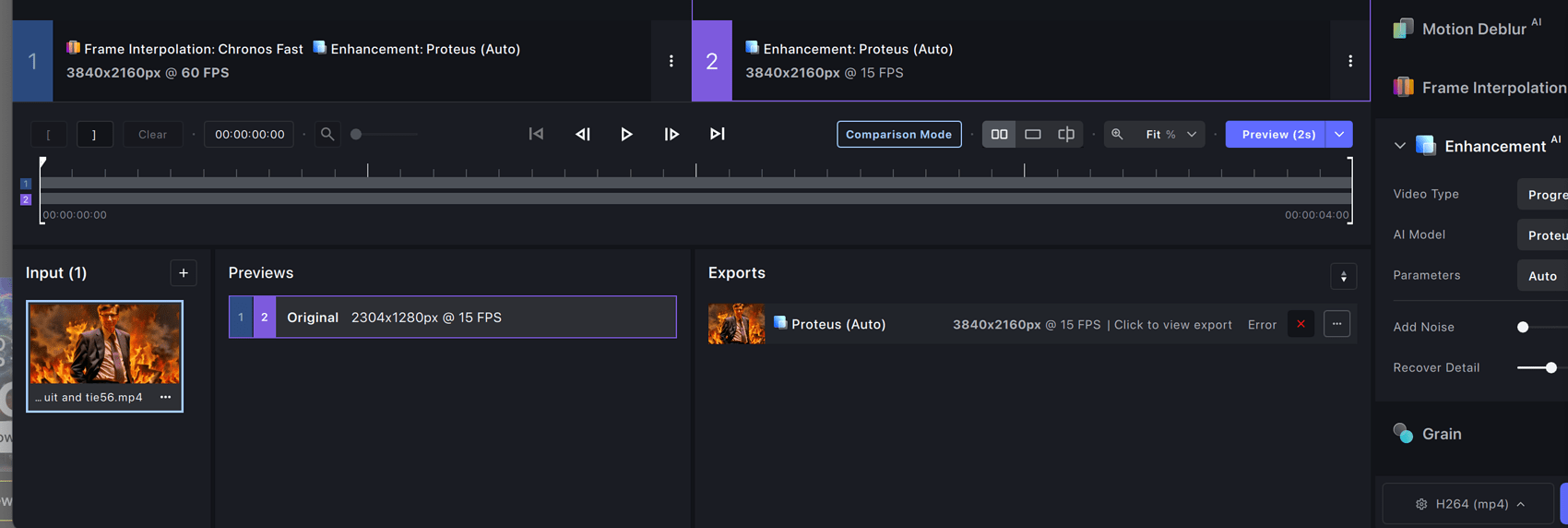
Task: Click the timeline playhead marker at start
Action: pyautogui.click(x=42, y=162)
